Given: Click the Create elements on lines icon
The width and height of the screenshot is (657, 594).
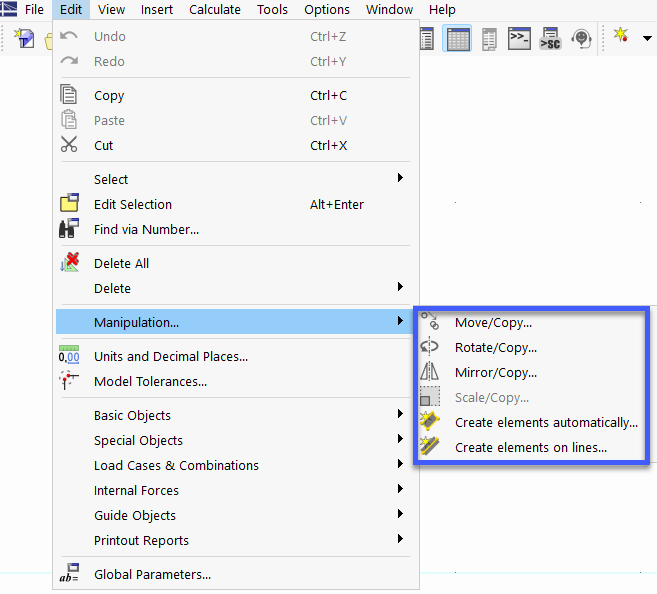Looking at the screenshot, I should point(430,446).
